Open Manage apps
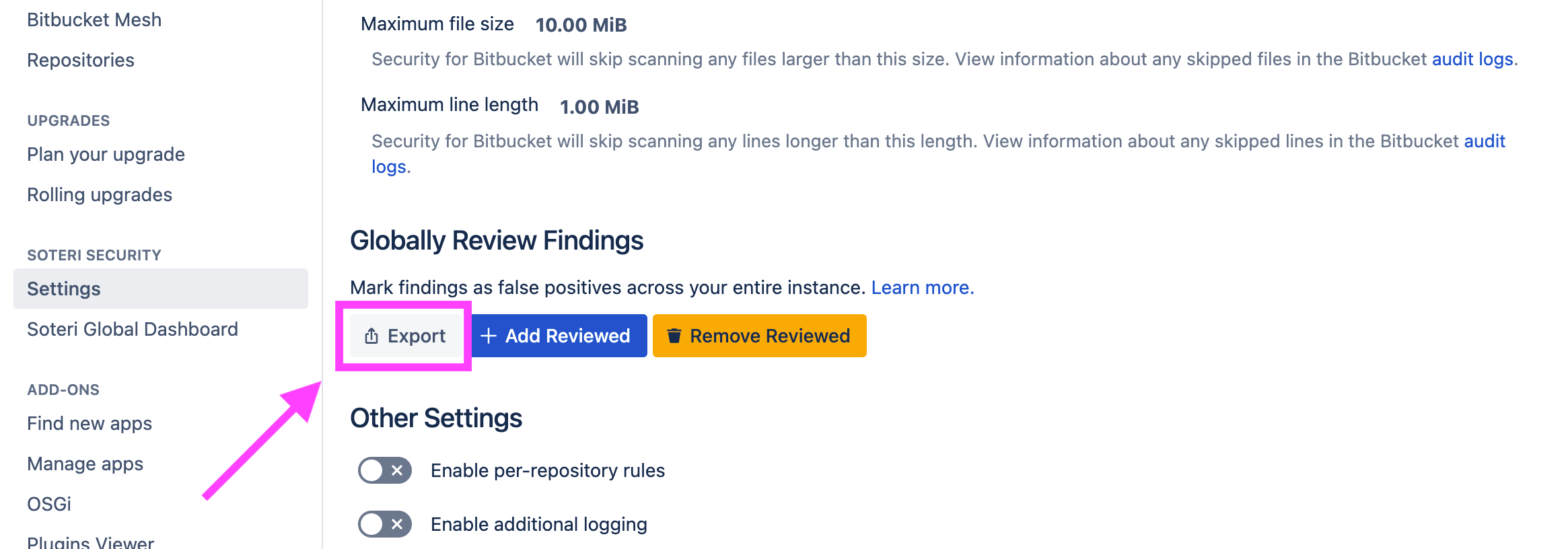 [x=85, y=464]
